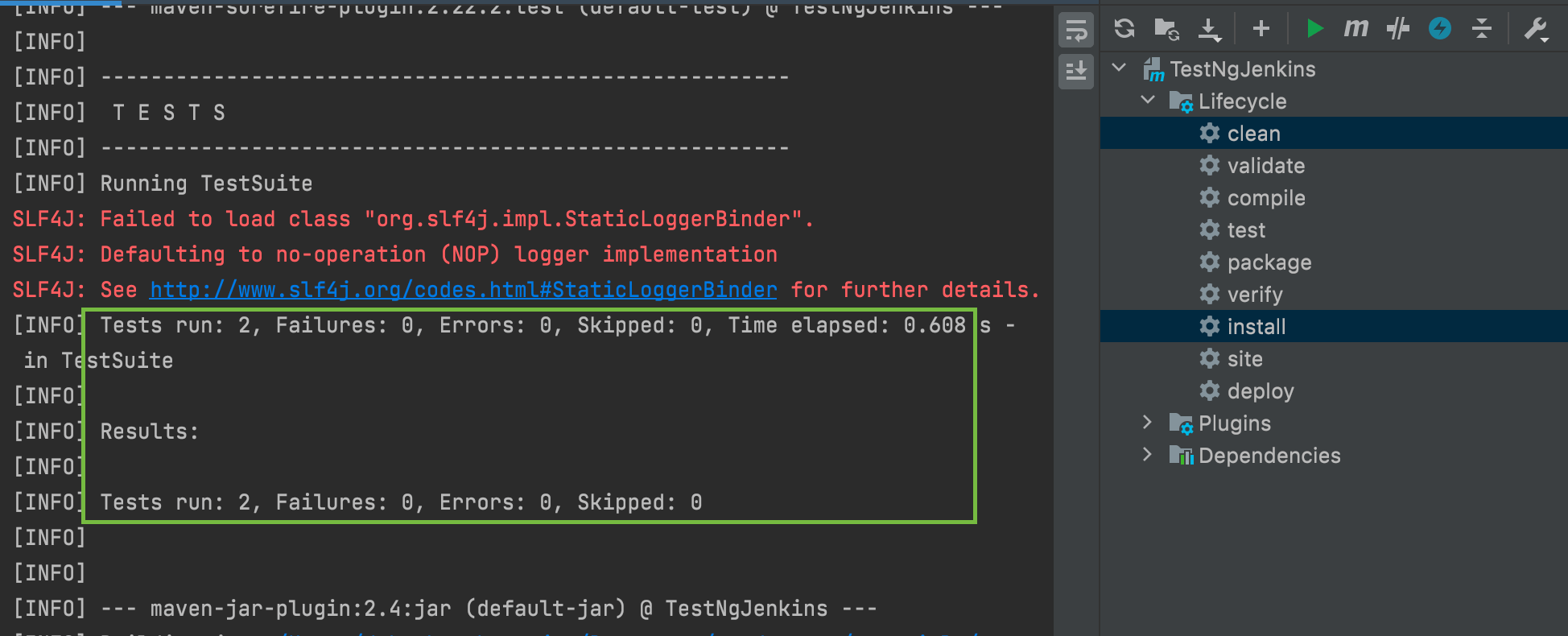The image size is (1568, 636).
Task: Toggle offline mode lightning icon
Action: pos(1440,29)
